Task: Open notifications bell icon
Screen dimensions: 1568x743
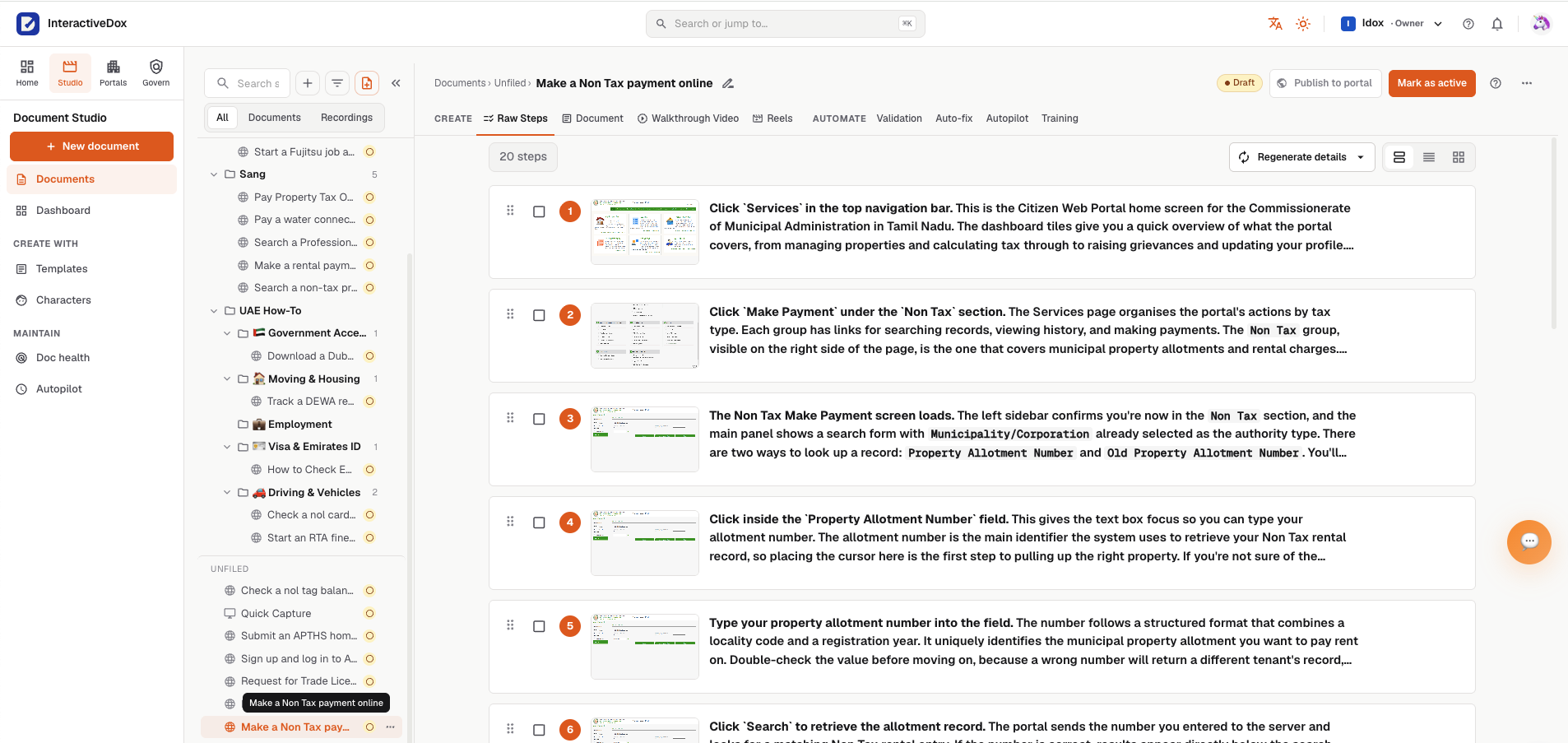Action: (1497, 24)
